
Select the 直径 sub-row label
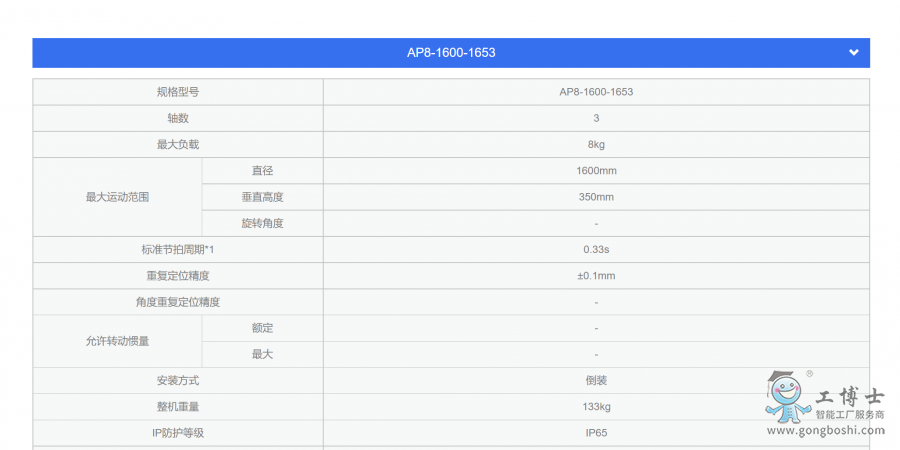pyautogui.click(x=262, y=171)
